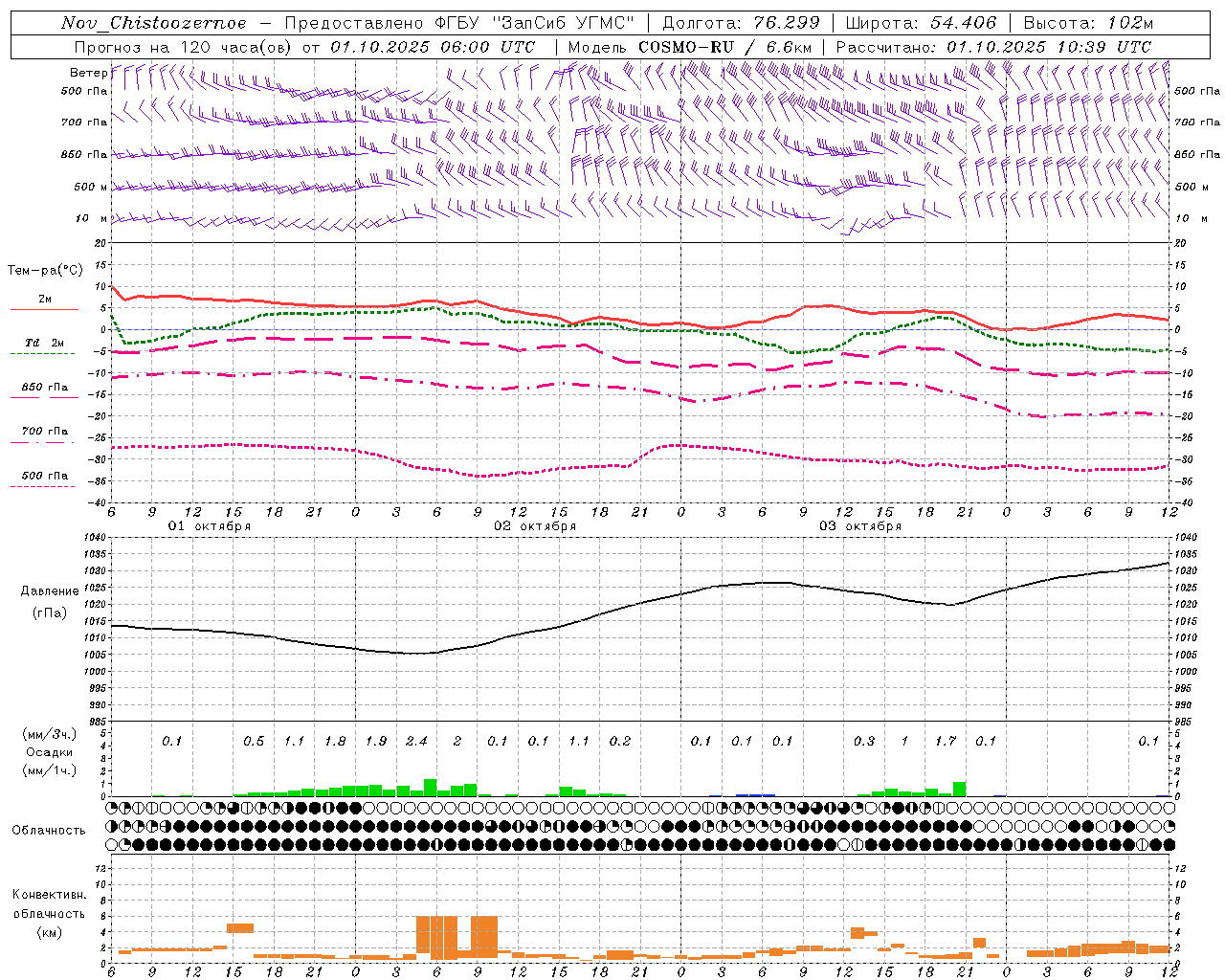Click the '(мм/1ч.)' hourly precipitation label
This screenshot has width=1225, height=980.
[50, 769]
